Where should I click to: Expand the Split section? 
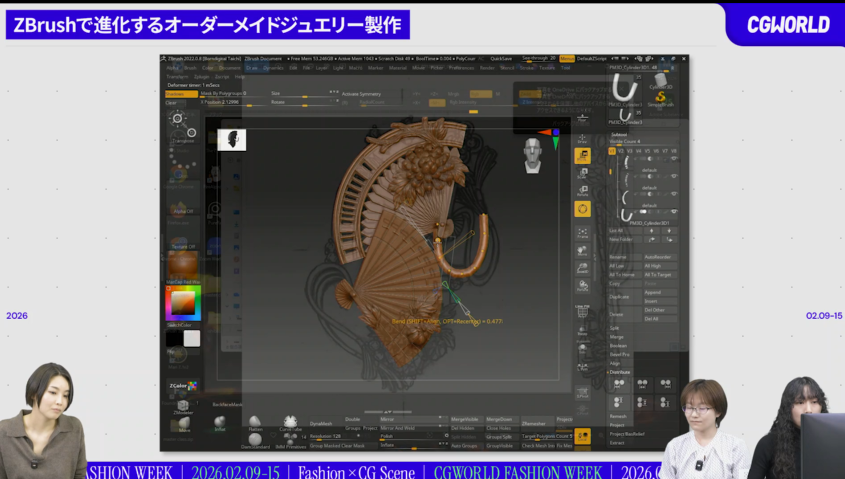pyautogui.click(x=616, y=328)
